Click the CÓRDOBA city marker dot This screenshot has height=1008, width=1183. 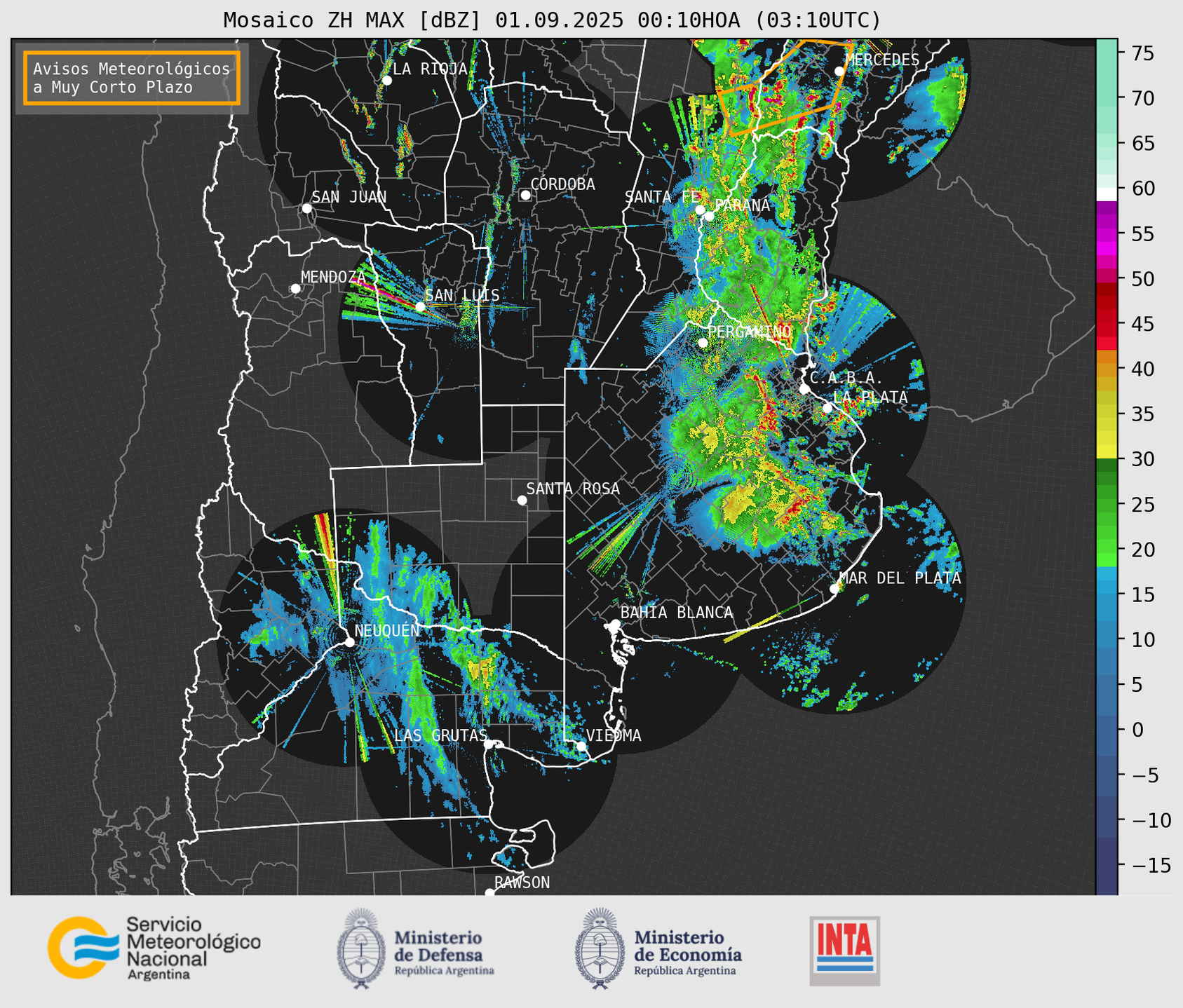525,195
